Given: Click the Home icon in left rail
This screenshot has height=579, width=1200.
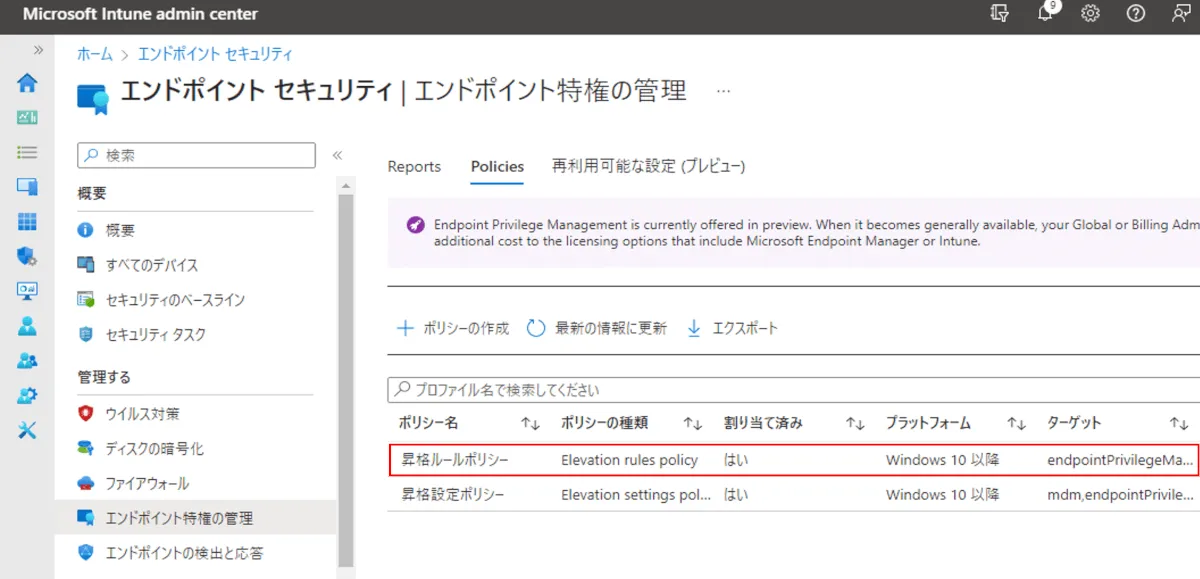Looking at the screenshot, I should [27, 83].
